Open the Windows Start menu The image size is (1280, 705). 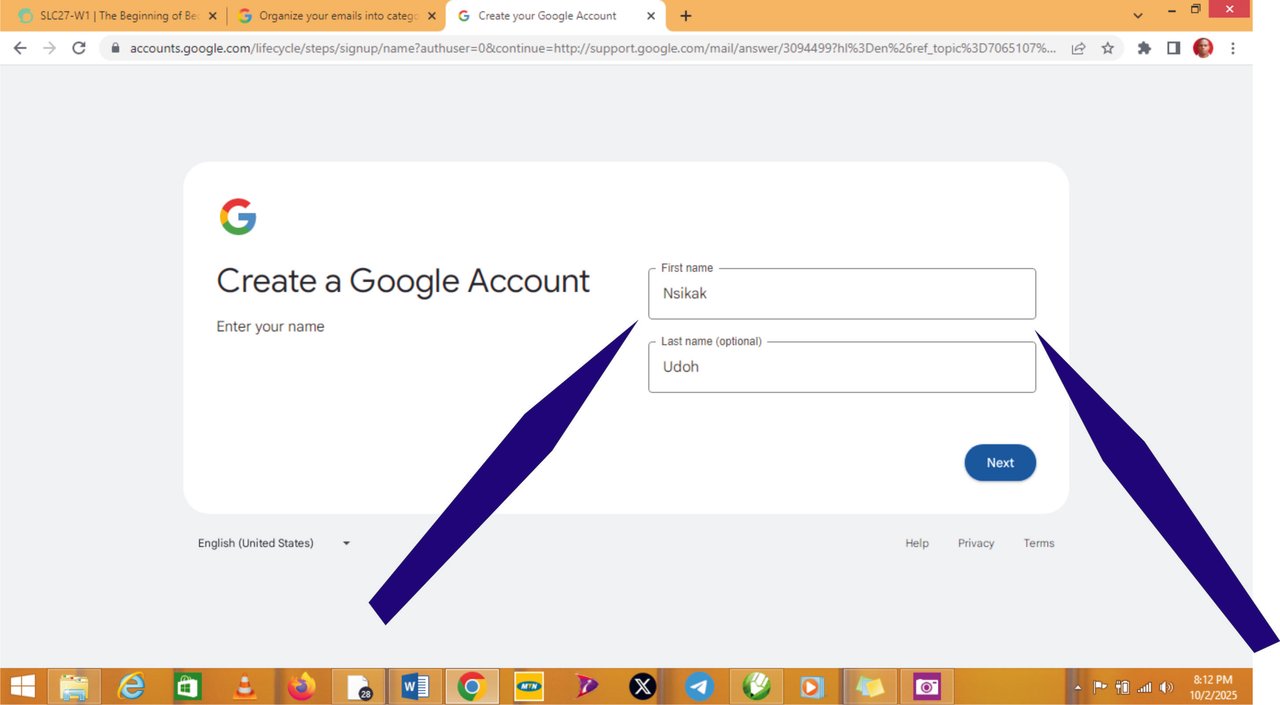tap(22, 686)
